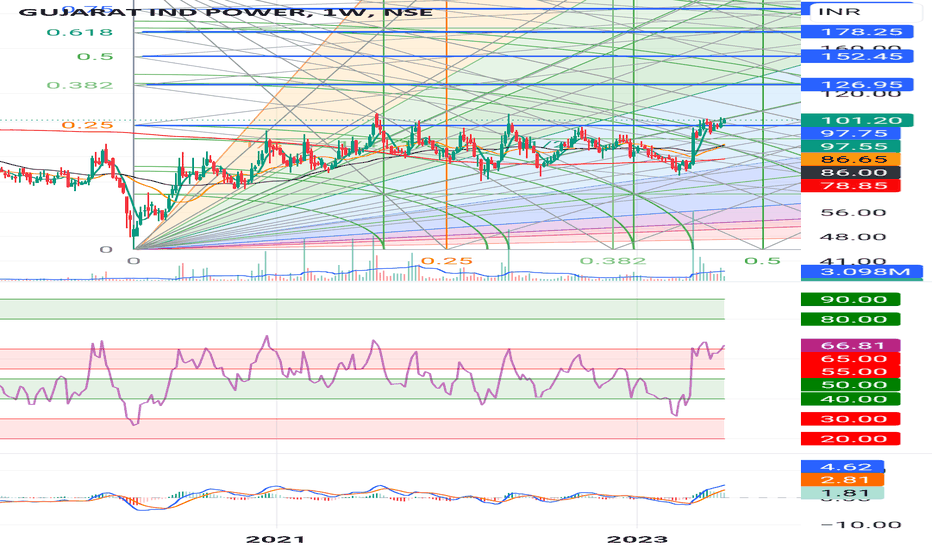Click the 0.382 label beside the 126.95 line
The image size is (932, 550).
pos(80,85)
